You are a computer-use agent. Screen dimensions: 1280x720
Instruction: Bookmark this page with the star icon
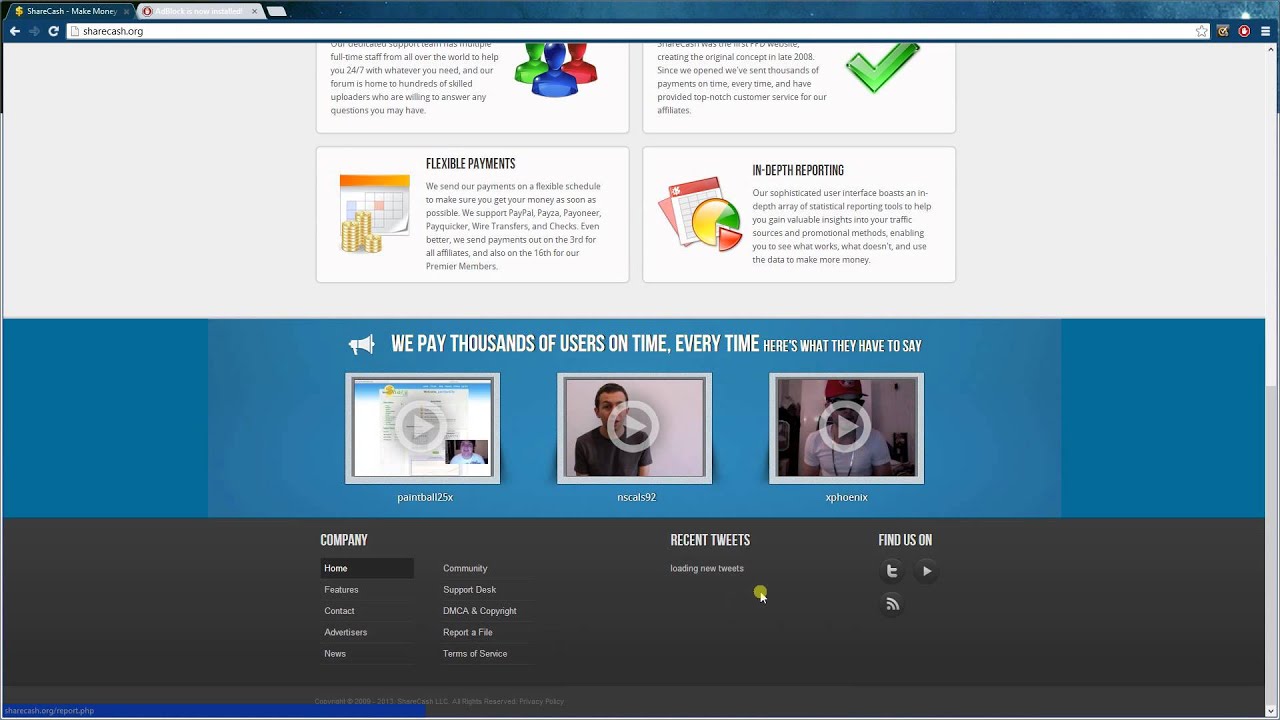(x=1202, y=31)
